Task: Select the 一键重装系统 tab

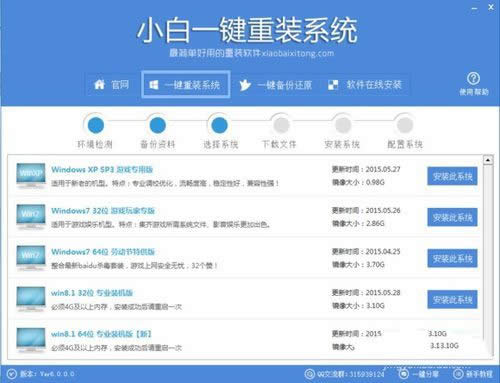Action: (x=186, y=85)
